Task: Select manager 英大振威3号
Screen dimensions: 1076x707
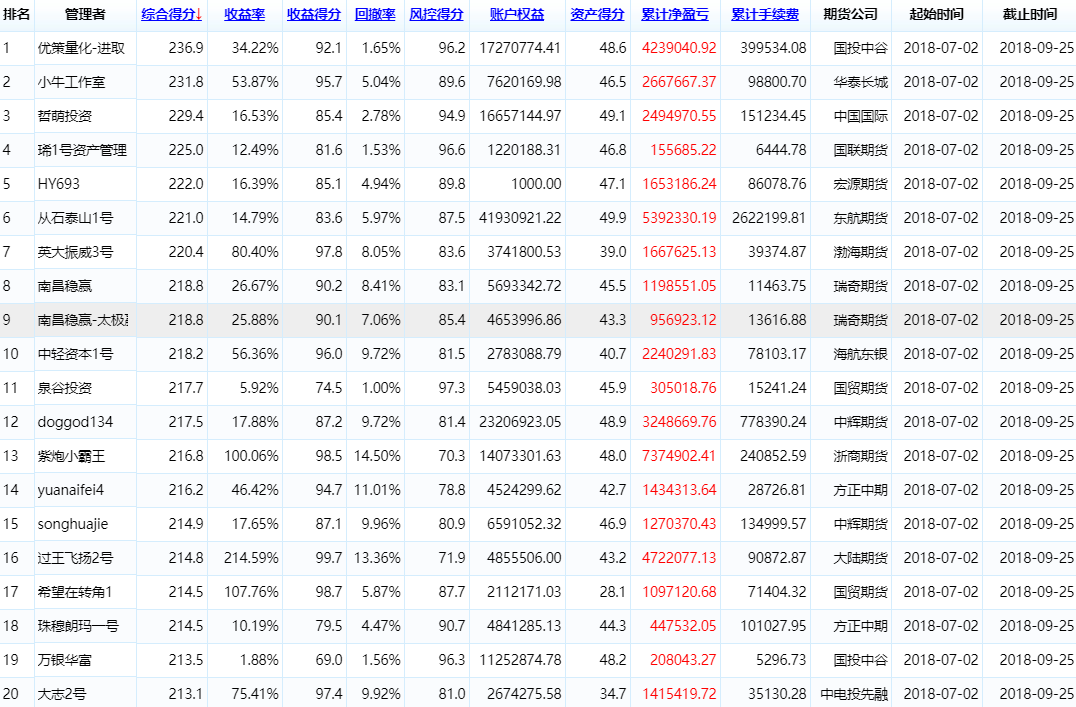Action: 75,252
